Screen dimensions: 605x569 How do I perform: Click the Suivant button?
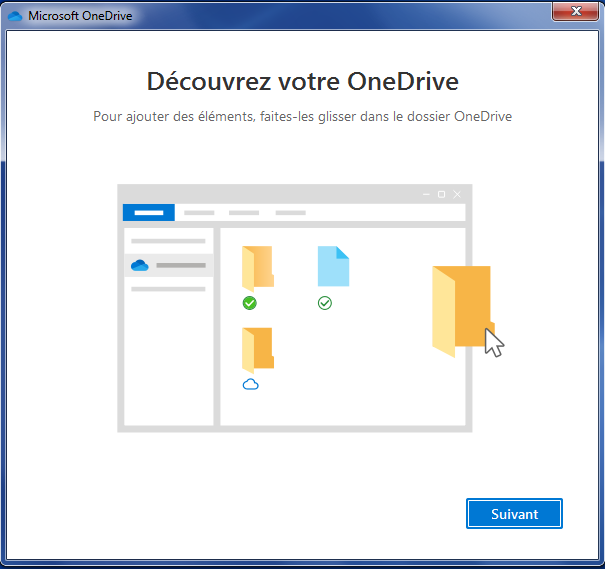(514, 513)
